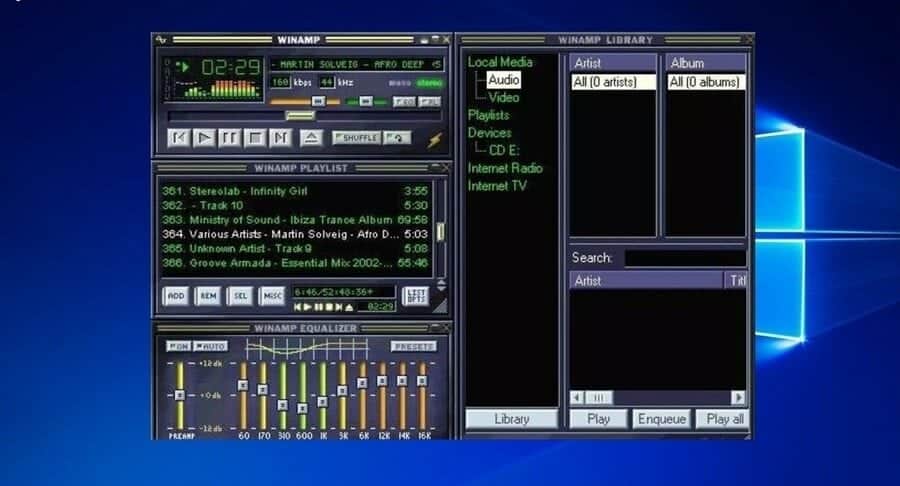Click the green balance slider
The height and width of the screenshot is (486, 900).
[x=366, y=102]
